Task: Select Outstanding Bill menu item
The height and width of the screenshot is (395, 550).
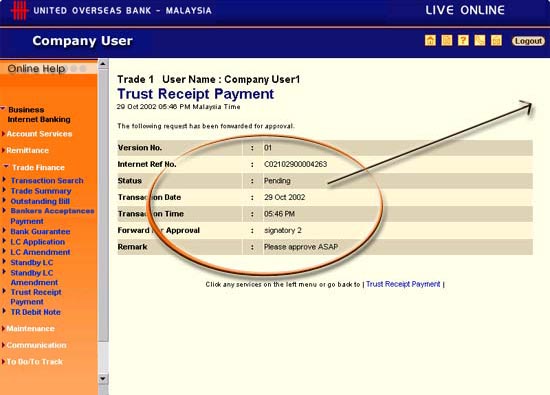Action: (40, 201)
